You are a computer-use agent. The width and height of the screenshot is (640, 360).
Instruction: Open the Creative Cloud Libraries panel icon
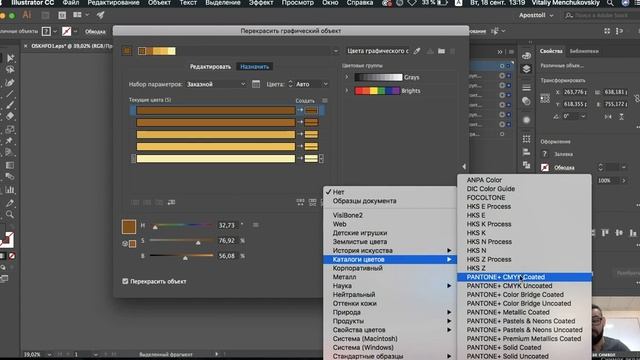527,56
